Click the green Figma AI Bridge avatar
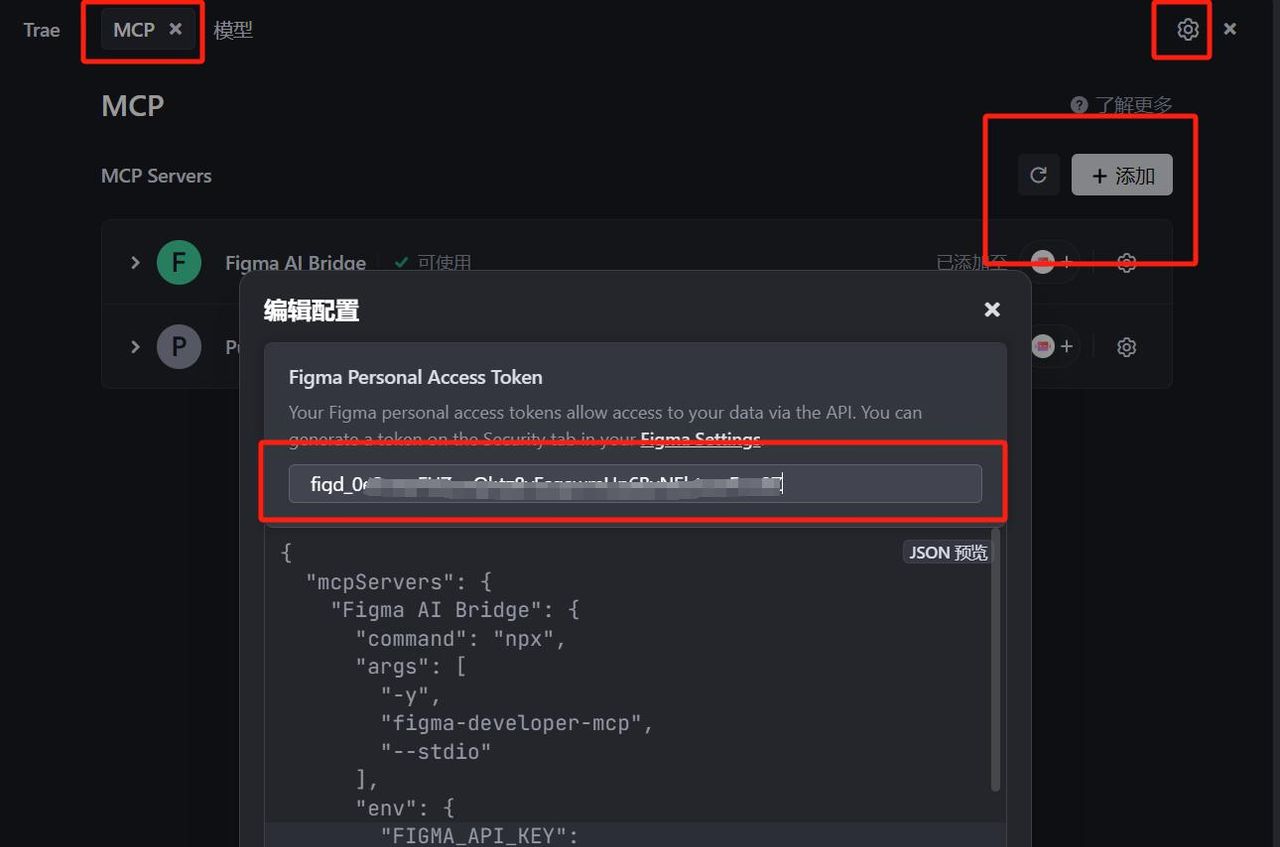This screenshot has height=847, width=1280. [x=179, y=263]
